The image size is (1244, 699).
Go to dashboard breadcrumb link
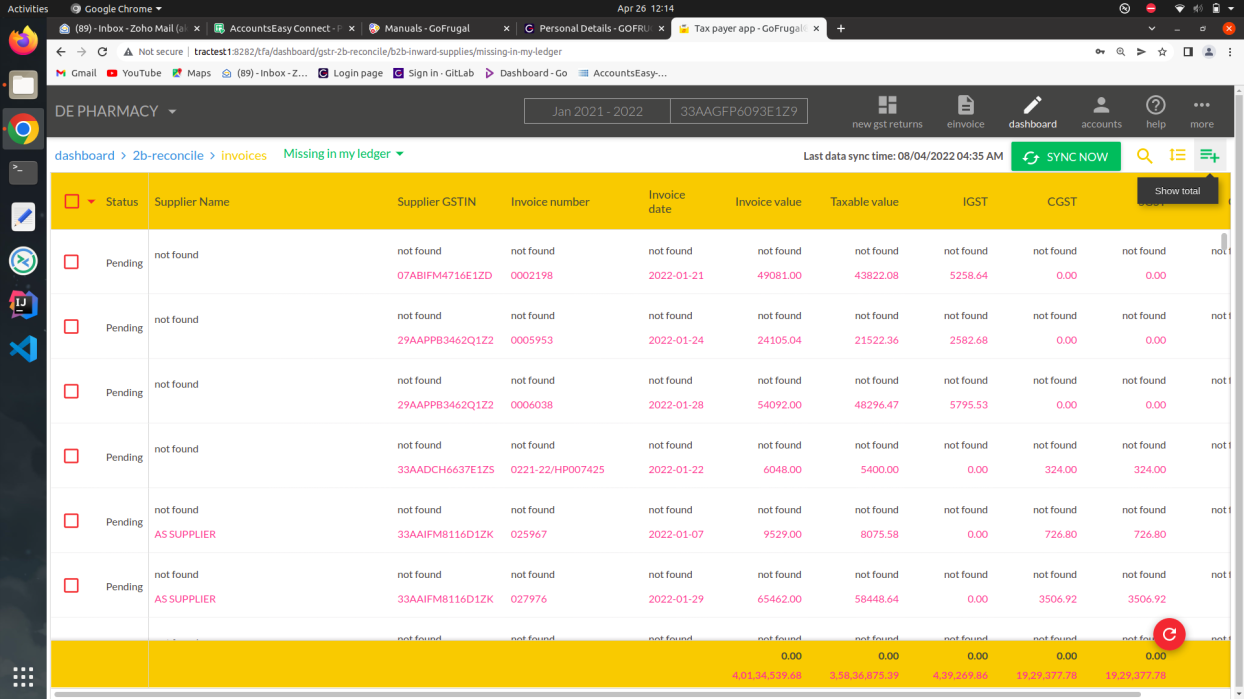(84, 155)
